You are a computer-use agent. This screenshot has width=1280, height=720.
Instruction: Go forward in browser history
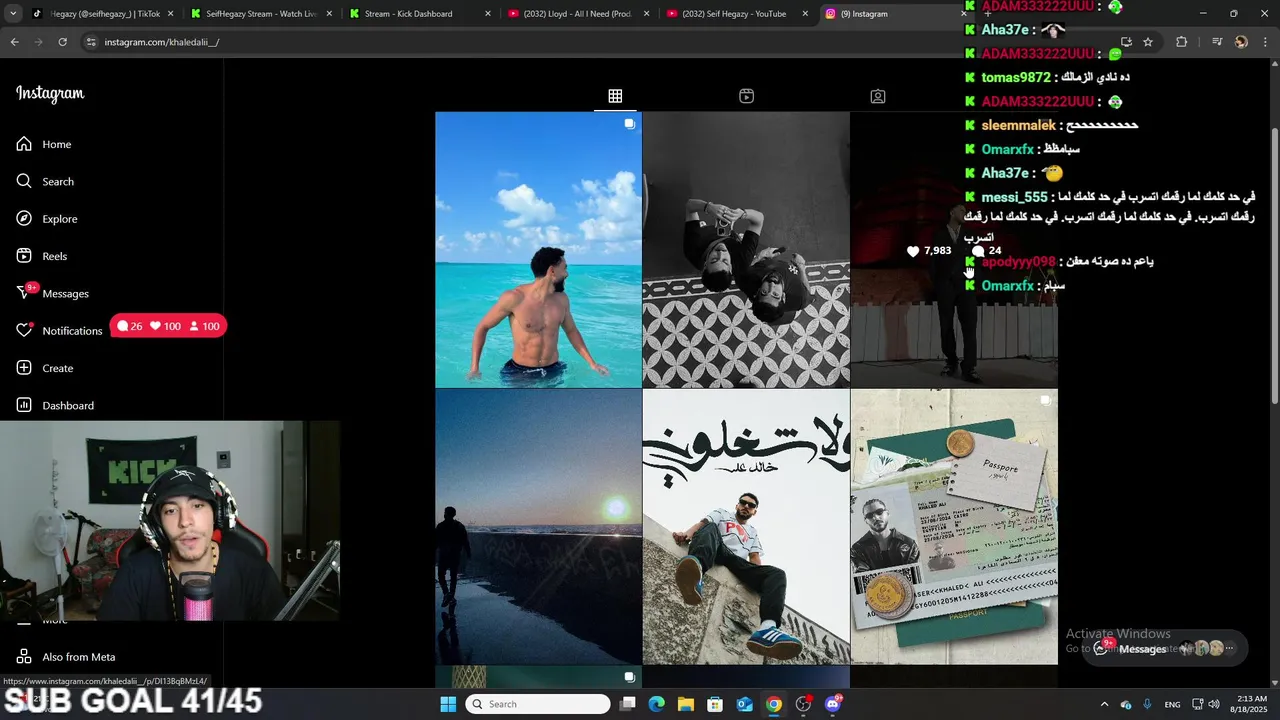38,42
